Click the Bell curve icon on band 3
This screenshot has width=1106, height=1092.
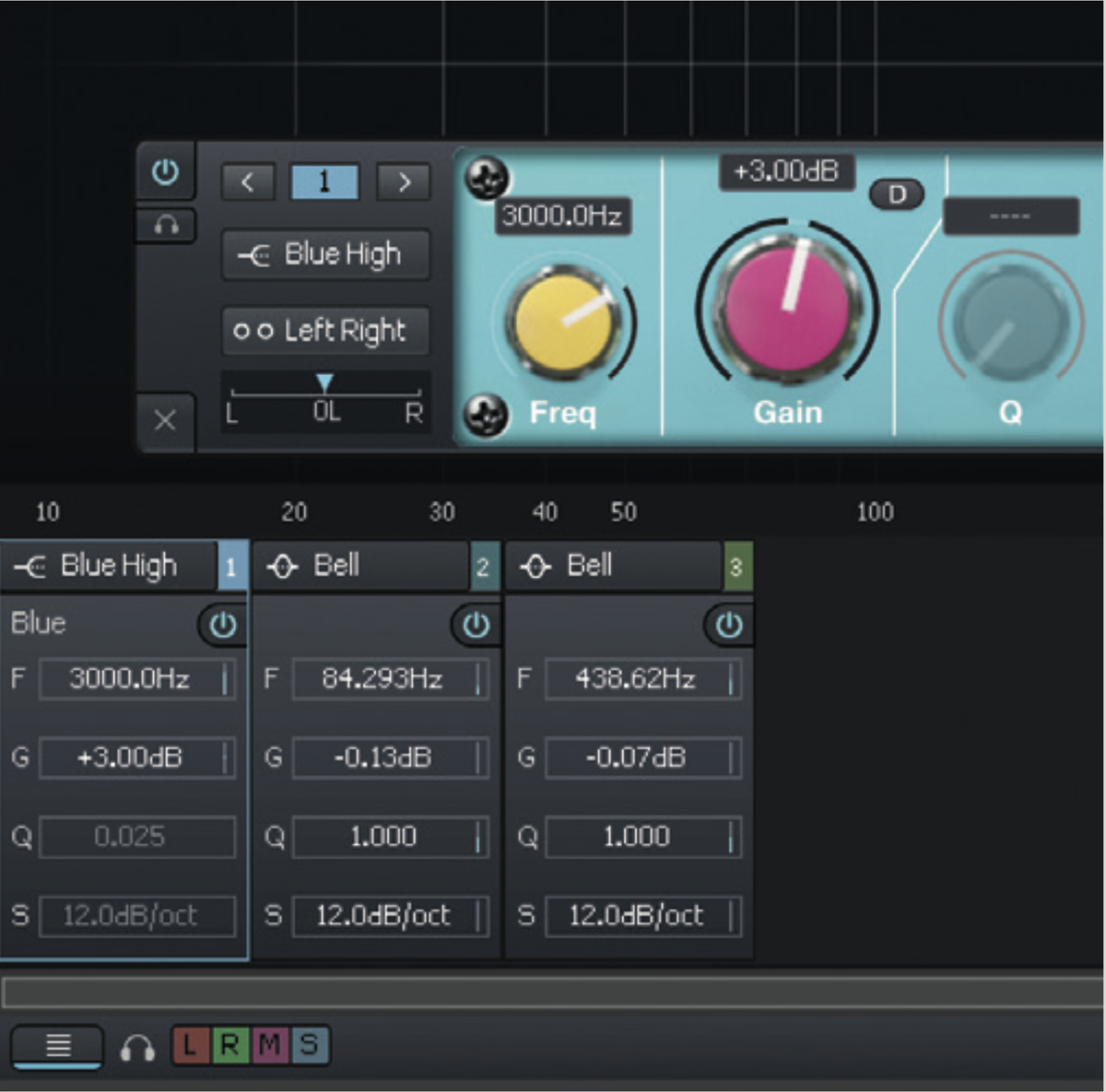535,566
